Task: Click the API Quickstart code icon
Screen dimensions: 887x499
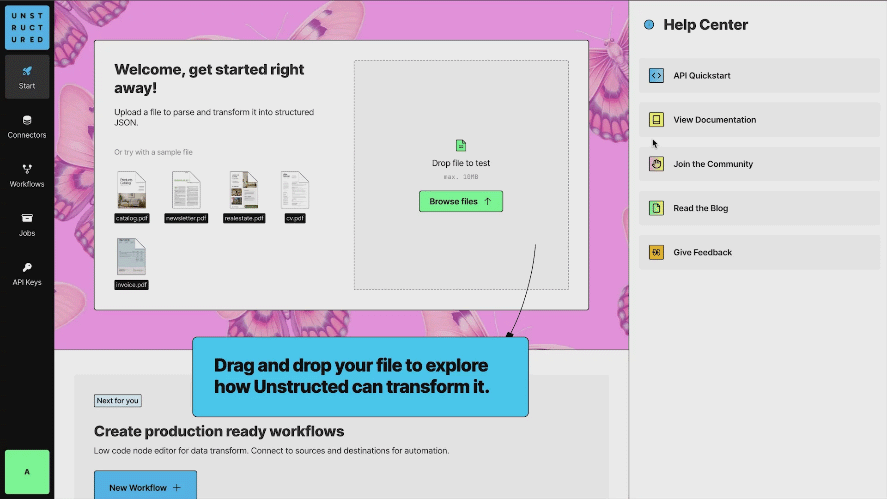Action: pos(656,75)
